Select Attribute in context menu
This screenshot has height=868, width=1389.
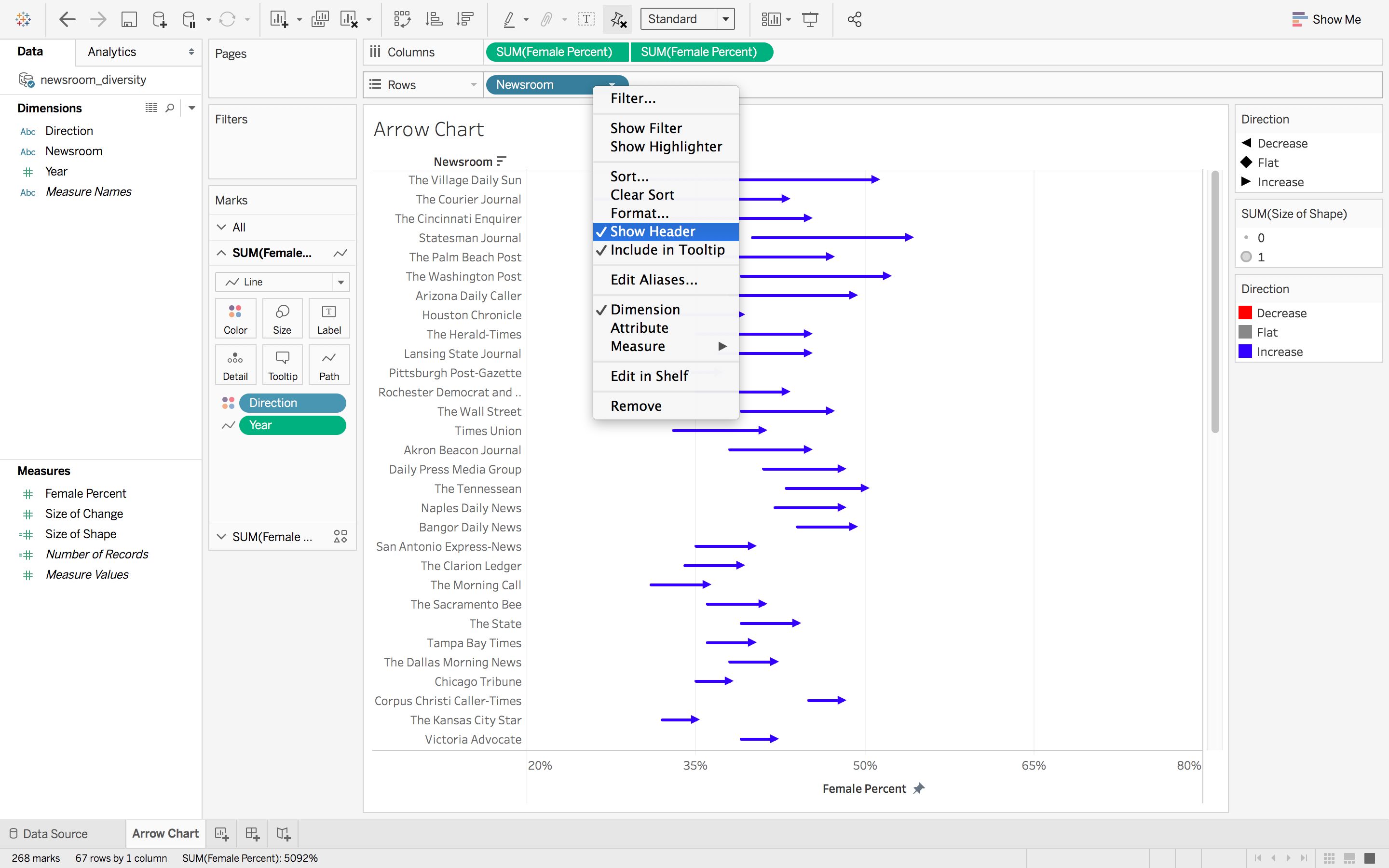pos(639,328)
